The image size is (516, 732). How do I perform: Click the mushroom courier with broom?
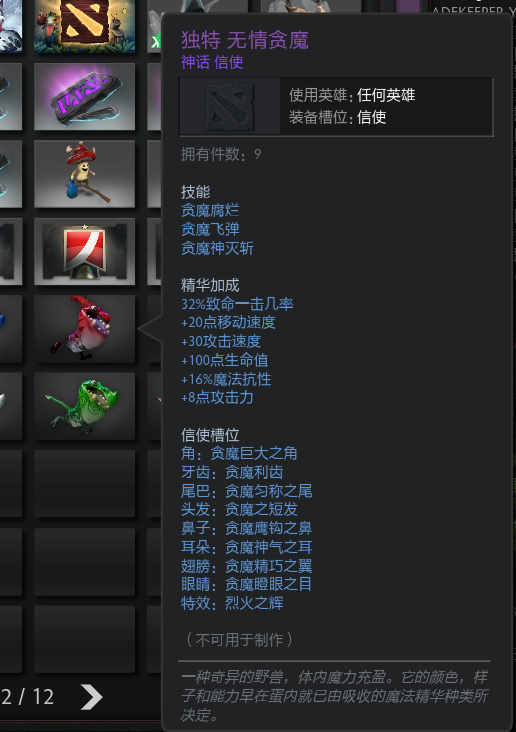coord(85,174)
